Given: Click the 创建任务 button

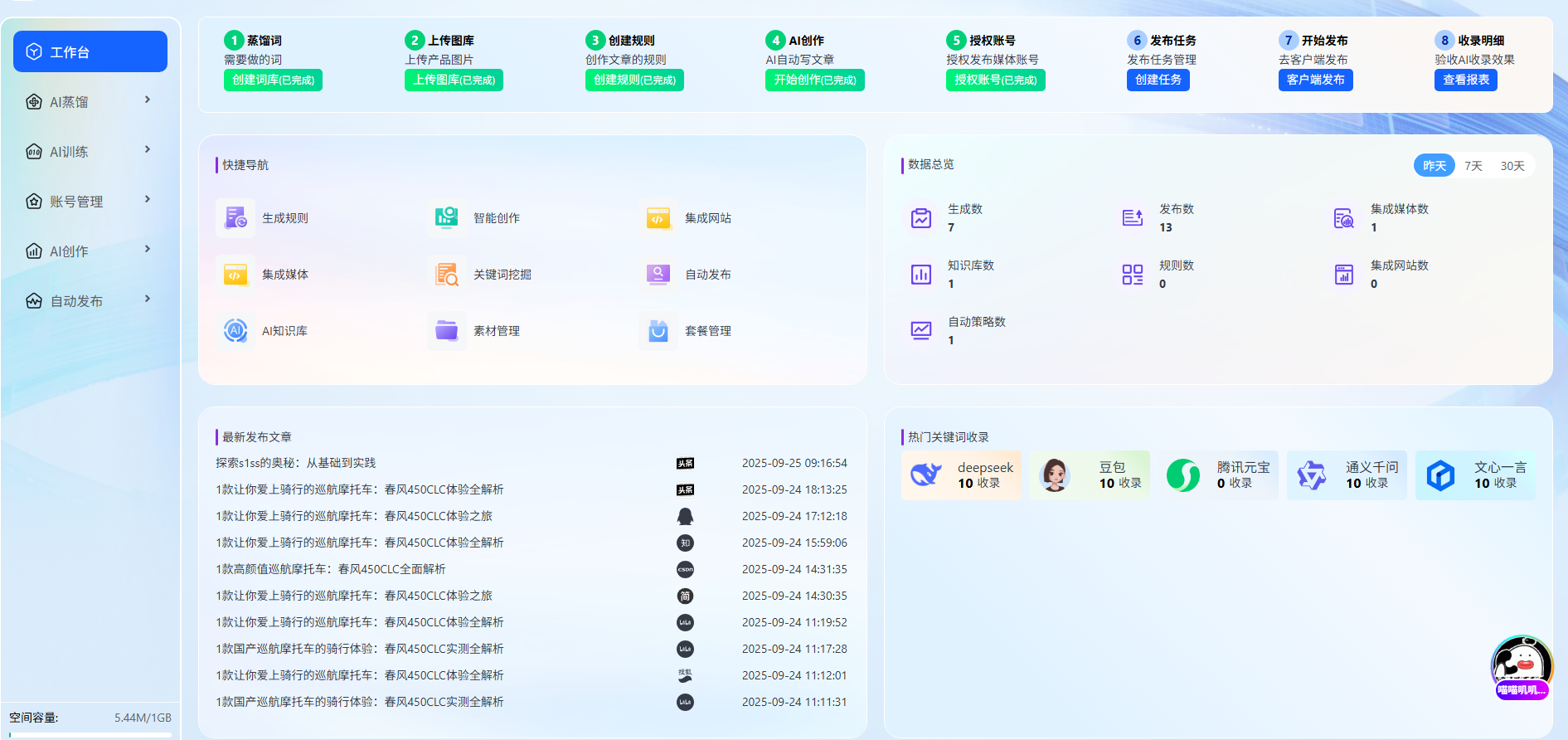Looking at the screenshot, I should [x=1158, y=80].
